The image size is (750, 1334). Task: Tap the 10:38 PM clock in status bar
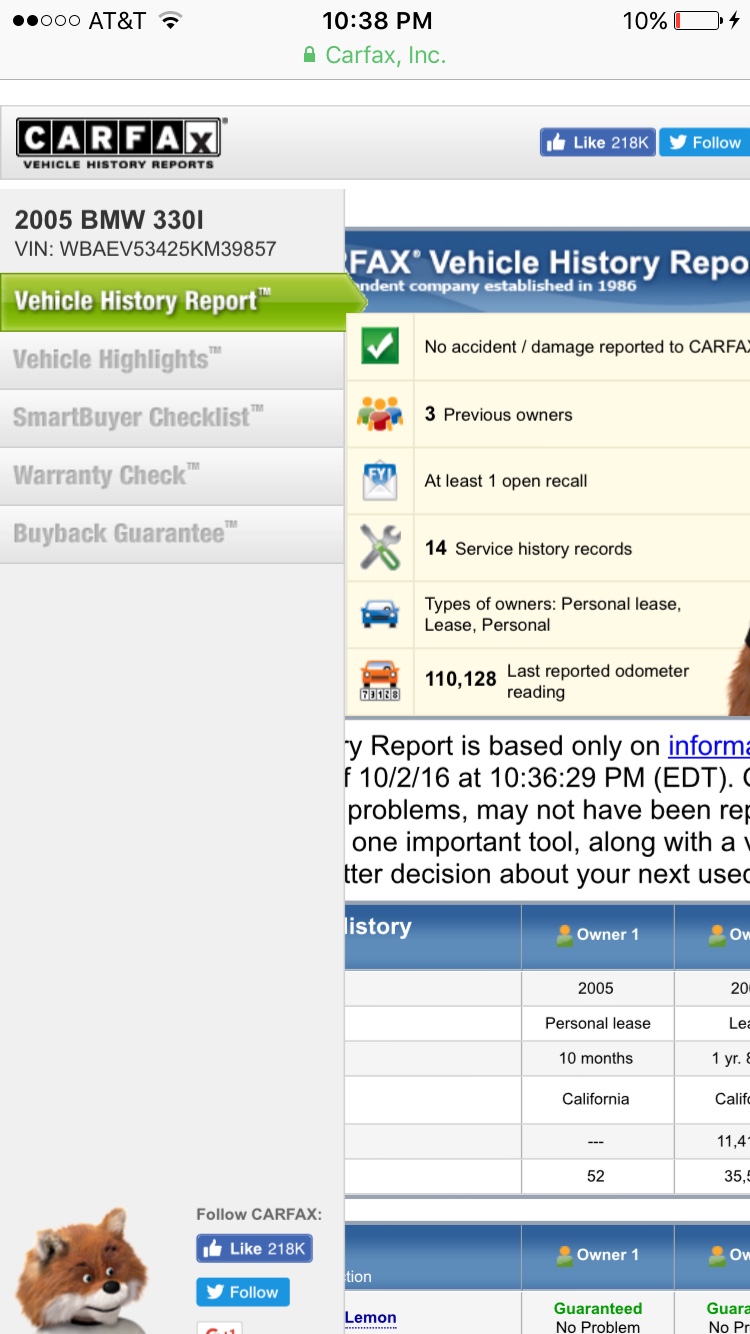pyautogui.click(x=377, y=20)
